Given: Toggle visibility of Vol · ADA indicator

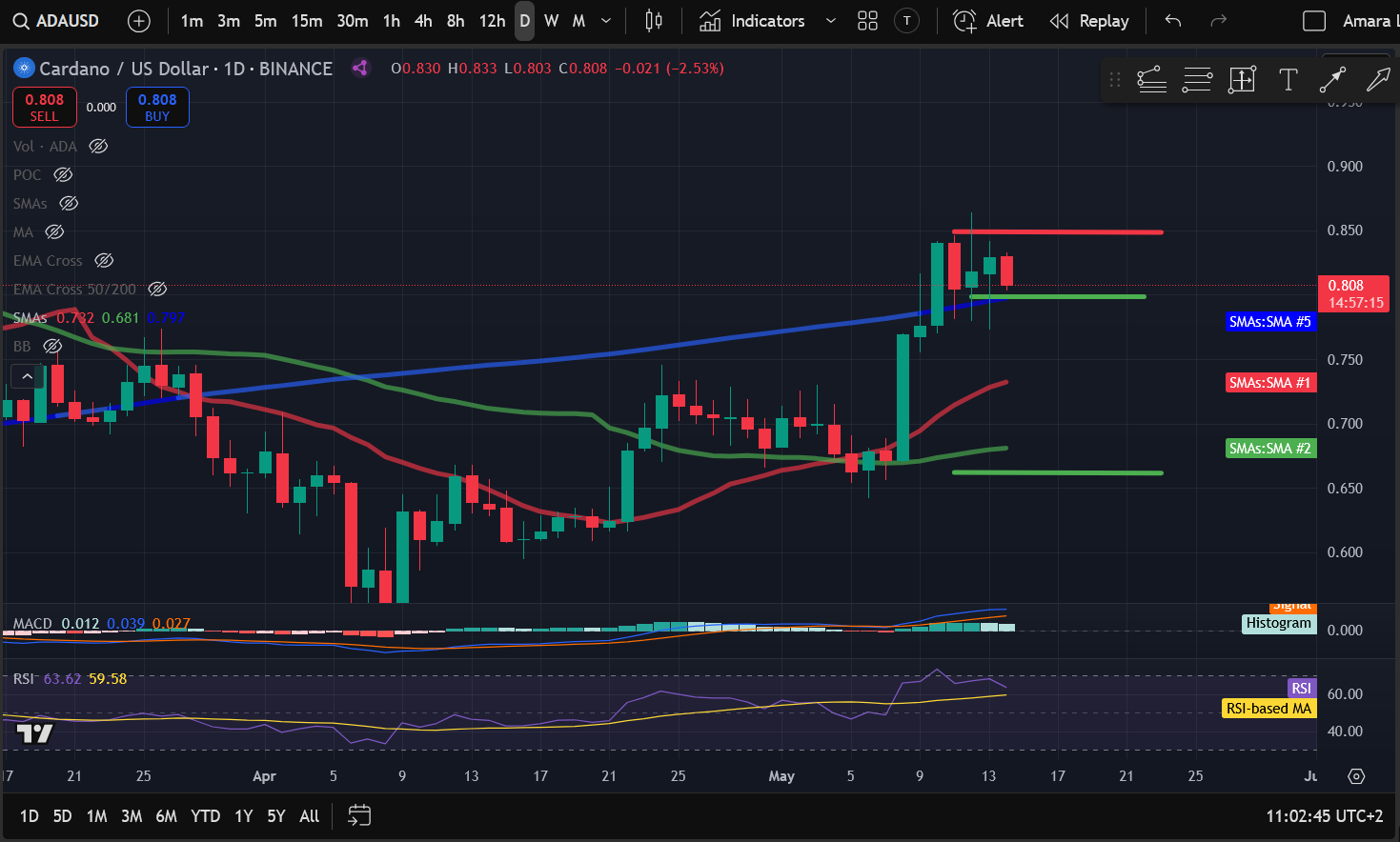Looking at the screenshot, I should point(98,146).
